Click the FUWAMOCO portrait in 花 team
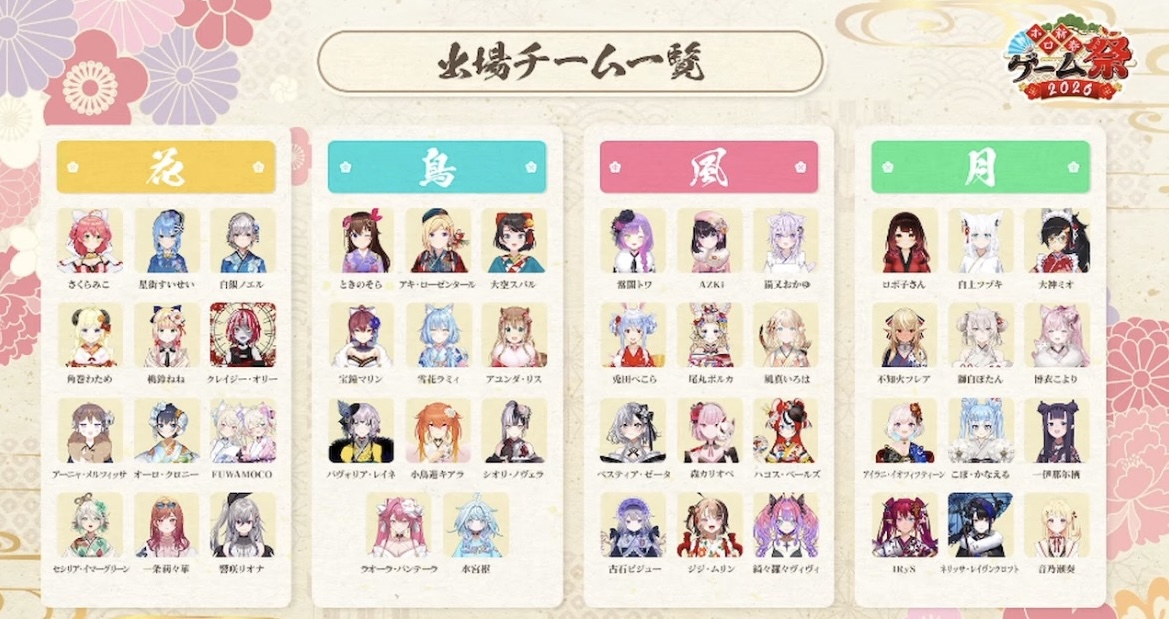Image resolution: width=1169 pixels, height=619 pixels. (243, 430)
